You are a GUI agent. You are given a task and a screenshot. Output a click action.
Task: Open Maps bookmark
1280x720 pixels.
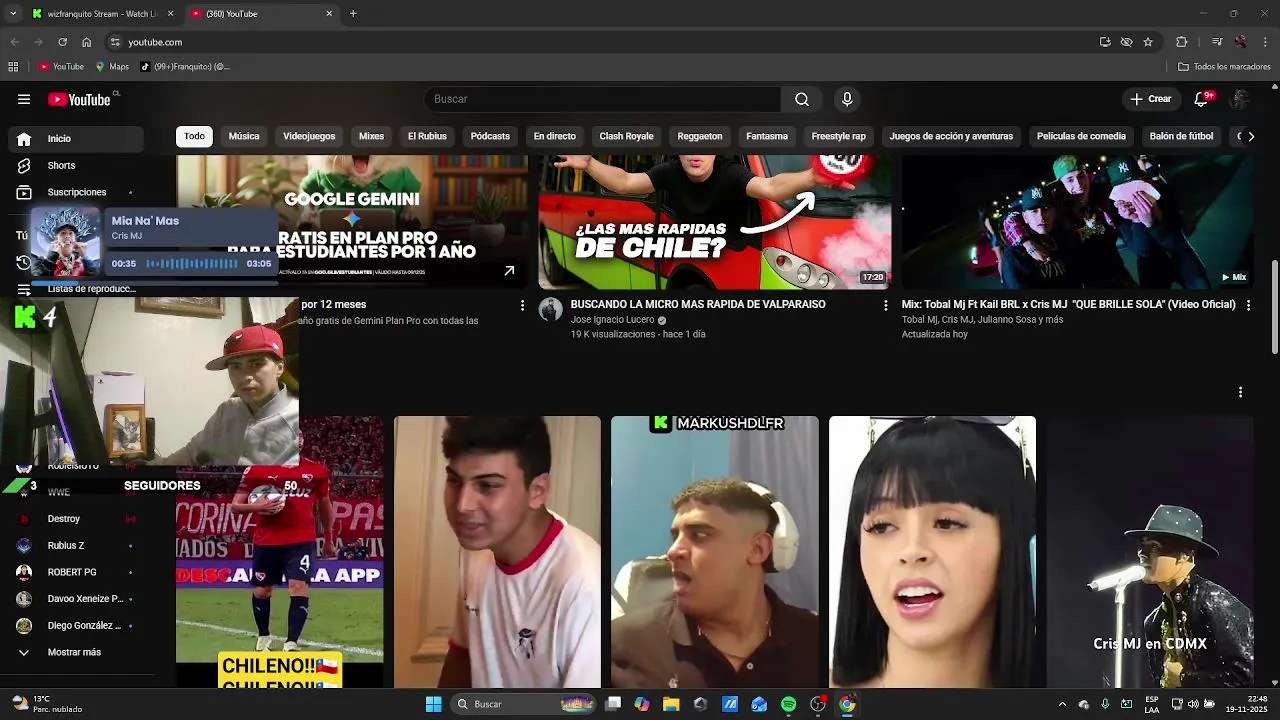tap(112, 67)
